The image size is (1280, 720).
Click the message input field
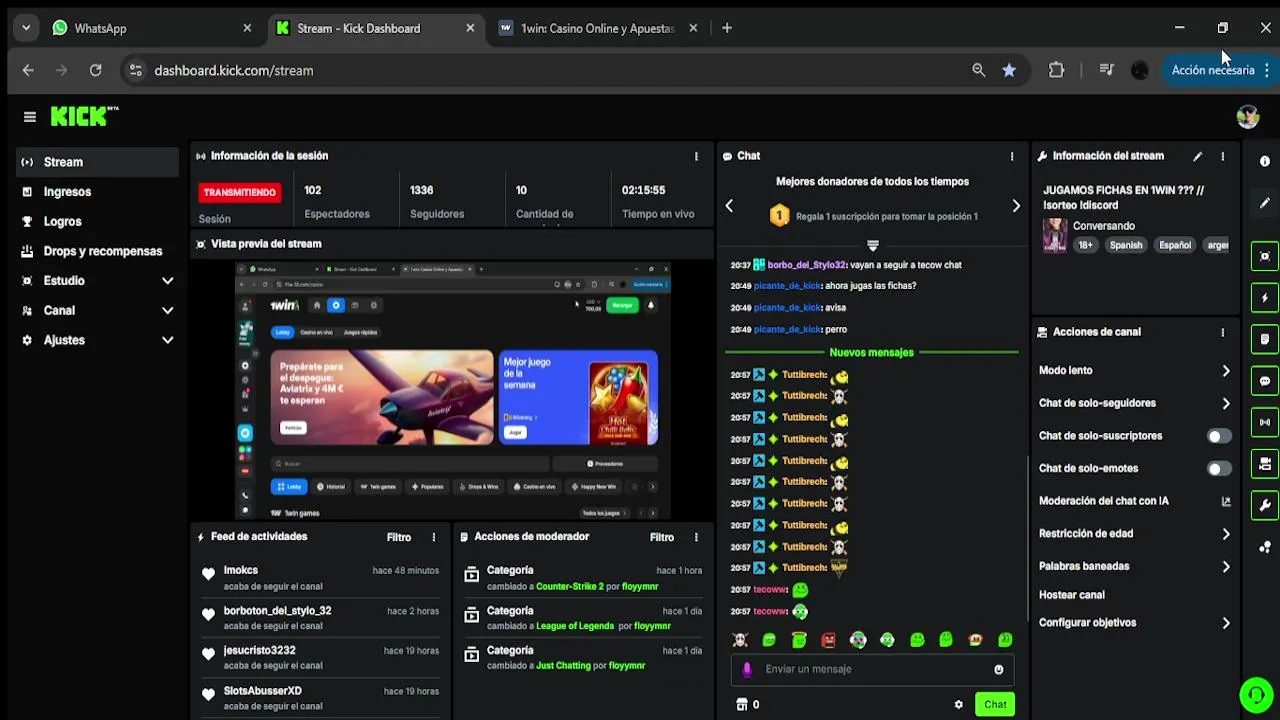pos(872,669)
